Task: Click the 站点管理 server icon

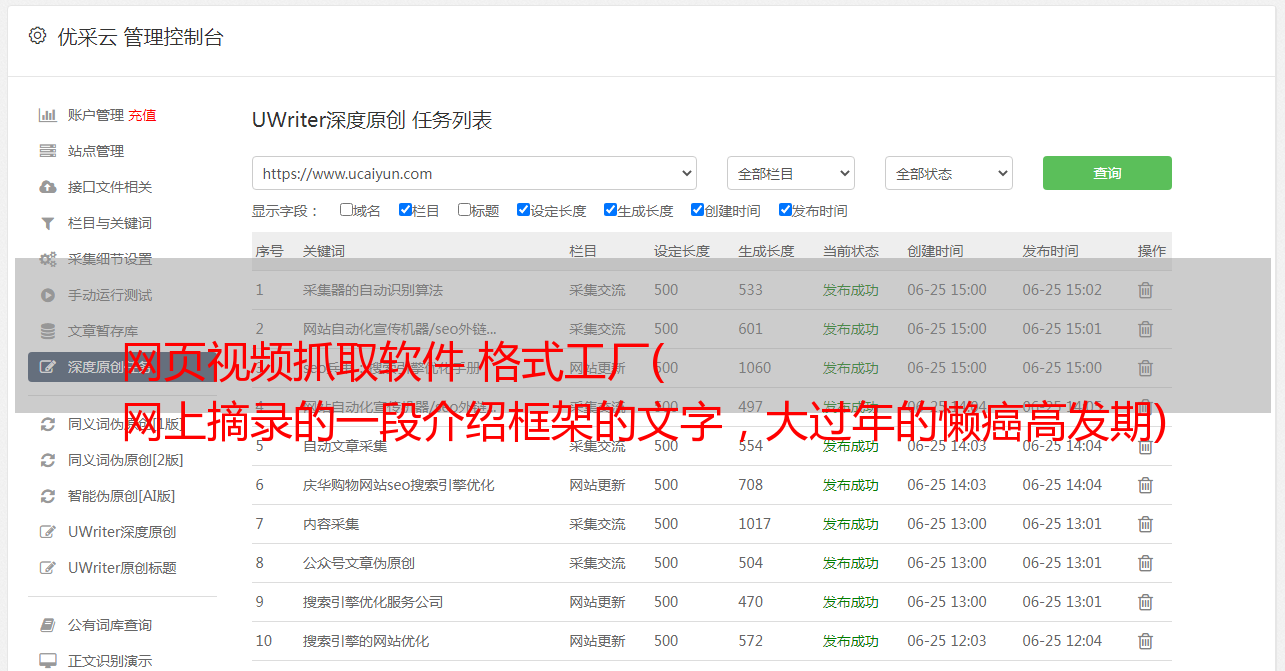Action: coord(47,151)
